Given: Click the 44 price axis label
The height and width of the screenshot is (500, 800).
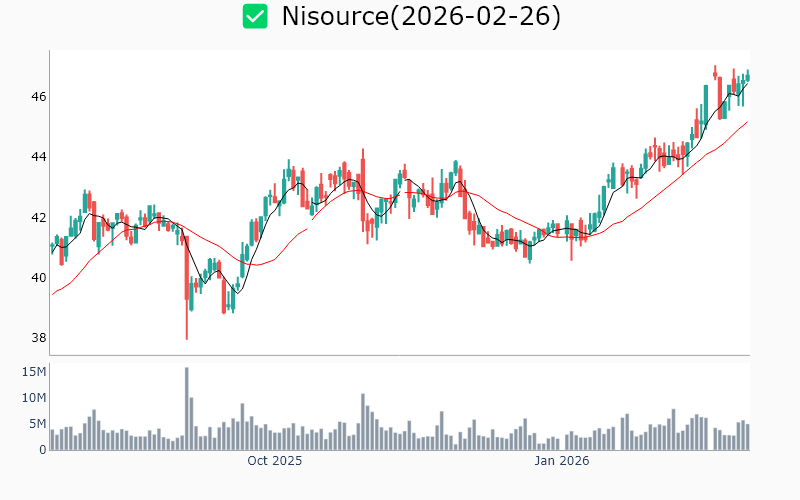Looking at the screenshot, I should pos(36,157).
